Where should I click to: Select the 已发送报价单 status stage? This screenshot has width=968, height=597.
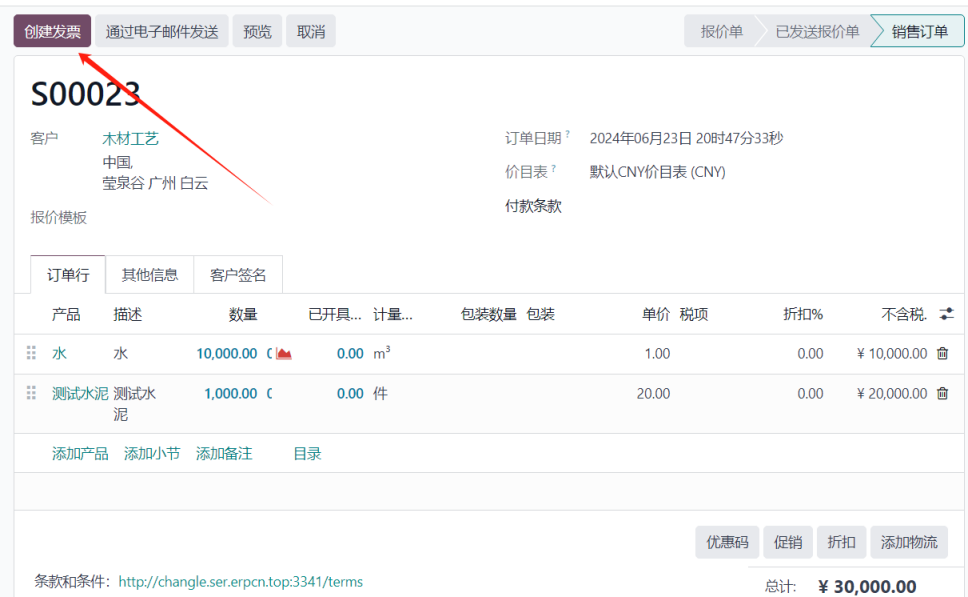(x=817, y=31)
